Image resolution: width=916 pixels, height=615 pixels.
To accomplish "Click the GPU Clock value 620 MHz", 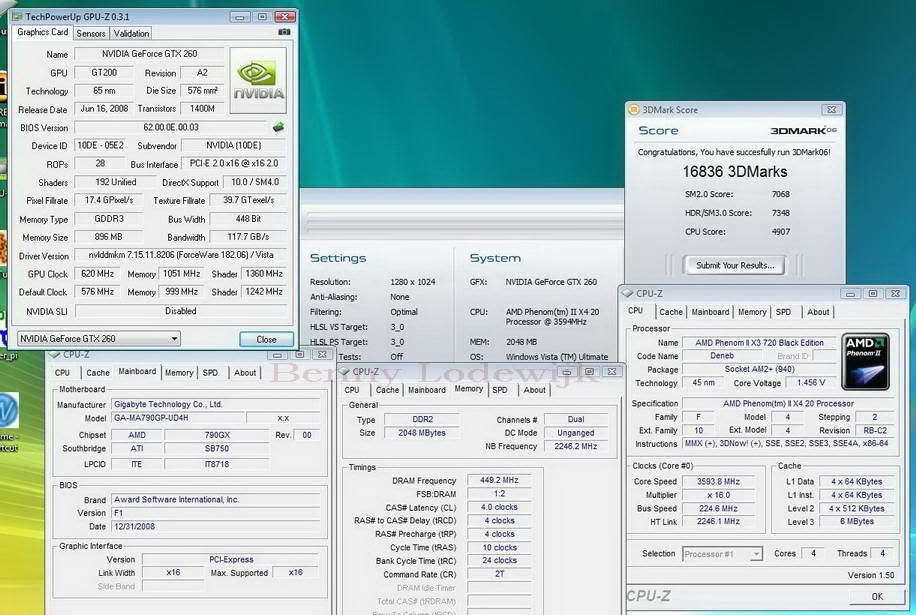I will (98, 274).
